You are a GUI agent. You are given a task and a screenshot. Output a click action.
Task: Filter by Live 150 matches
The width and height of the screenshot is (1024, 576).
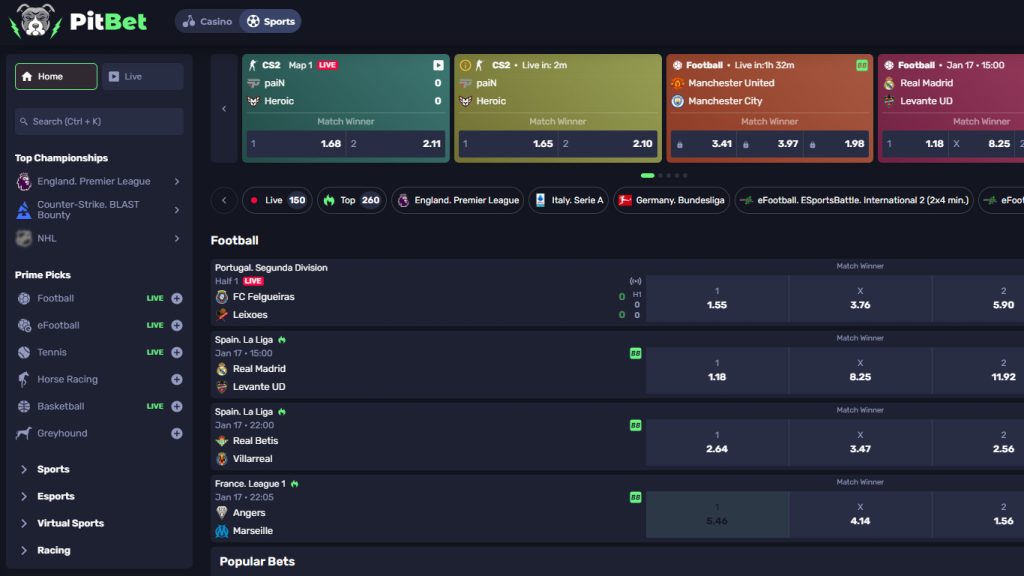(278, 200)
